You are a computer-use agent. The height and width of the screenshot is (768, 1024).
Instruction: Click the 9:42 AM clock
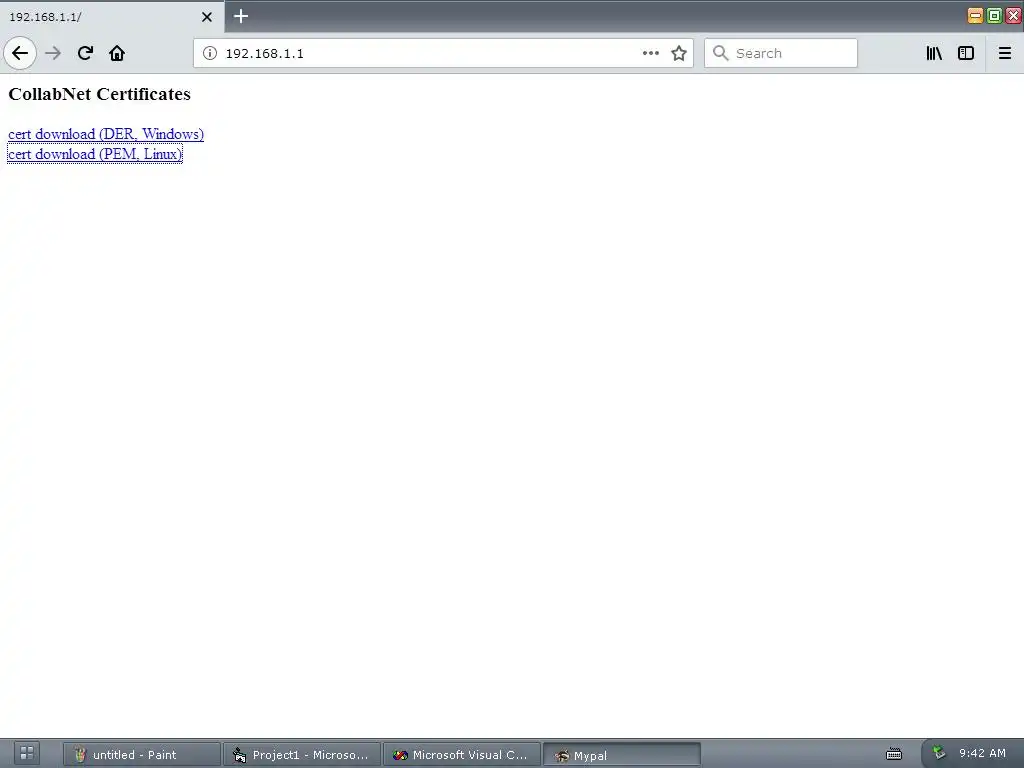(x=982, y=753)
